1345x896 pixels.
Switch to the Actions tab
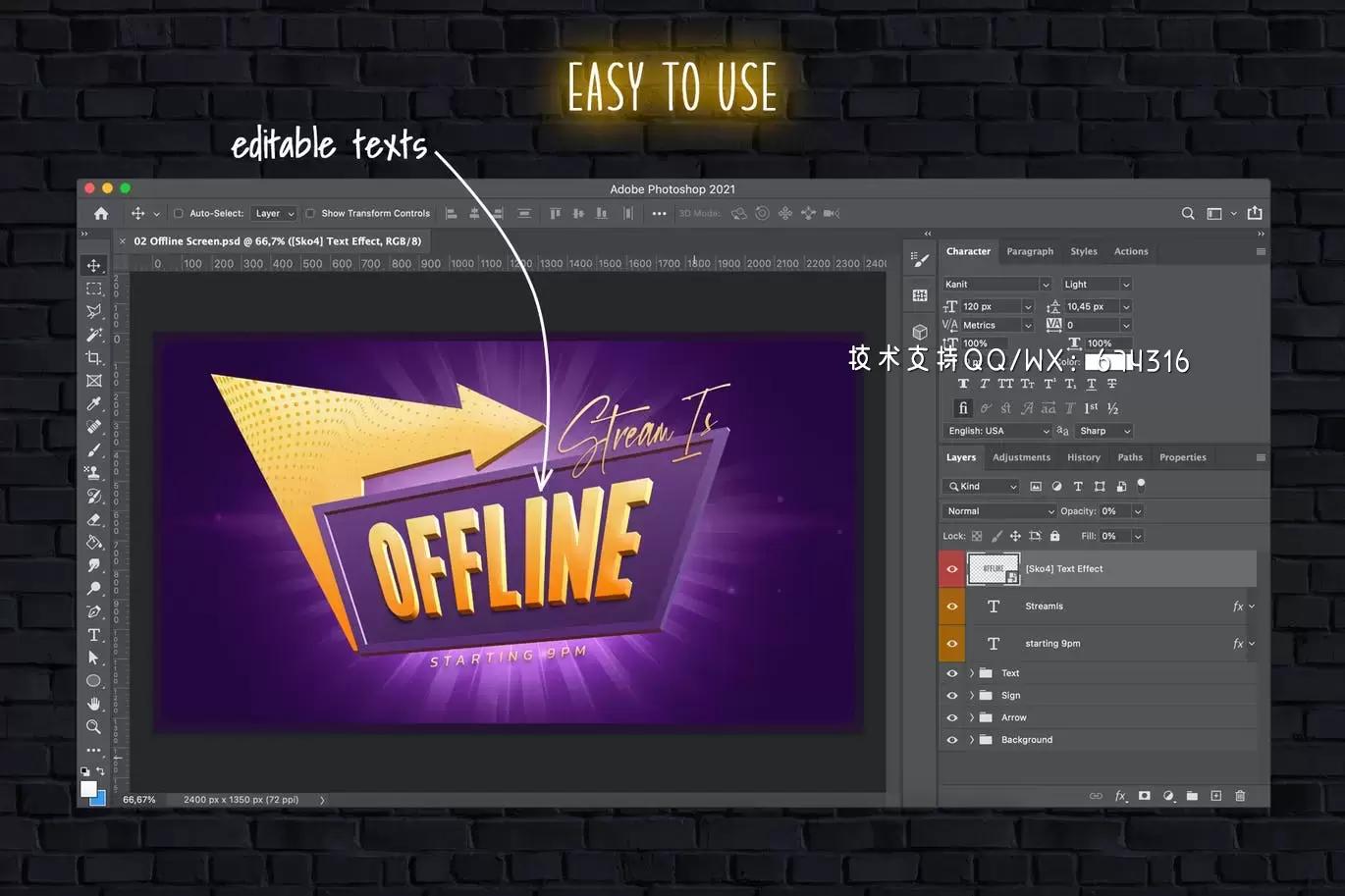pyautogui.click(x=1131, y=251)
